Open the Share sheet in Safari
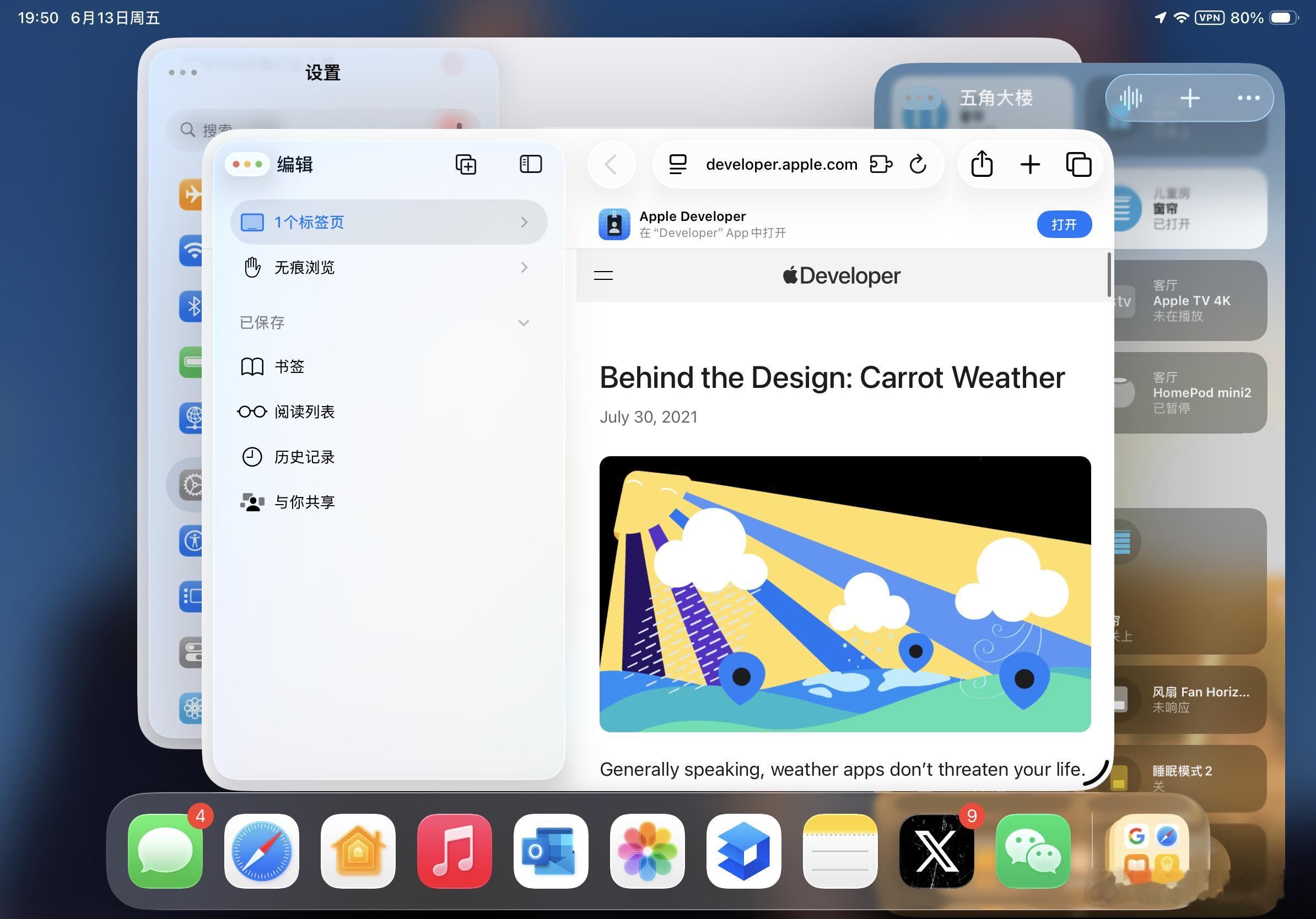This screenshot has height=919, width=1316. coord(981,164)
